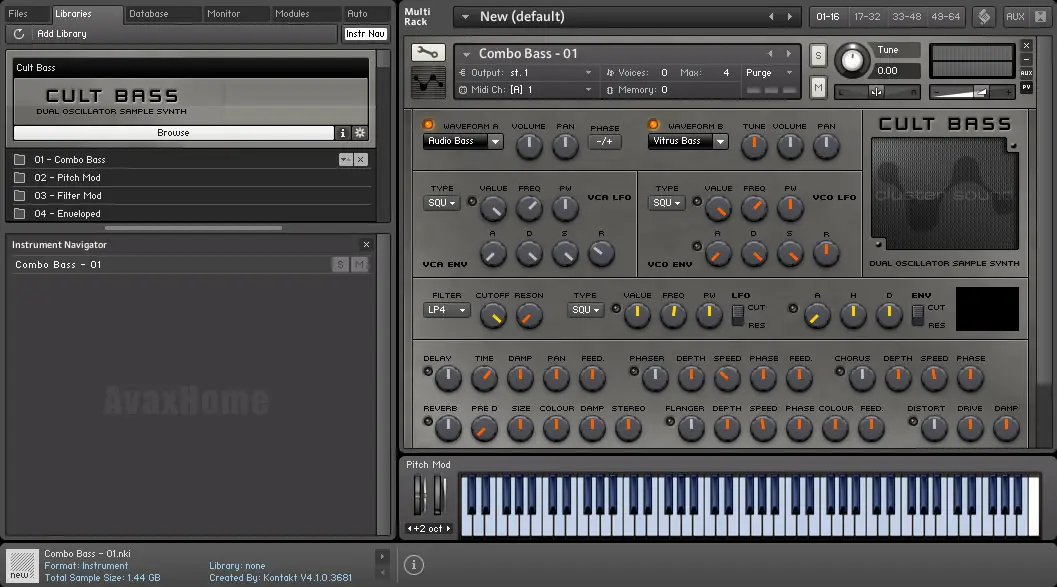Open the Purge menu dropdown
The image size is (1057, 587).
point(769,73)
